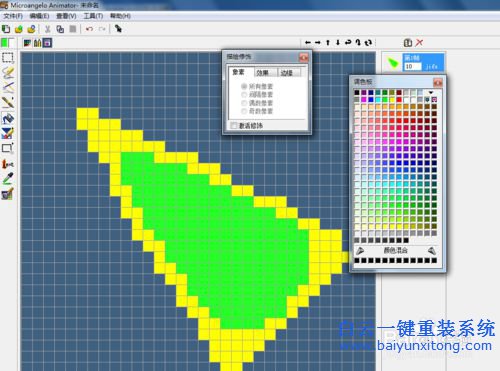The width and height of the screenshot is (500, 371).
Task: Click the green foreground color box
Action: pos(5,43)
